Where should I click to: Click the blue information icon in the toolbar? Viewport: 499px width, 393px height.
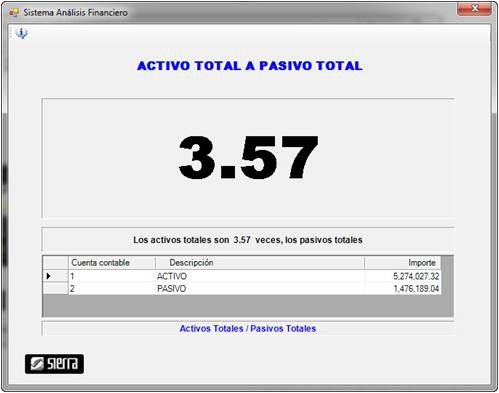coord(22,33)
